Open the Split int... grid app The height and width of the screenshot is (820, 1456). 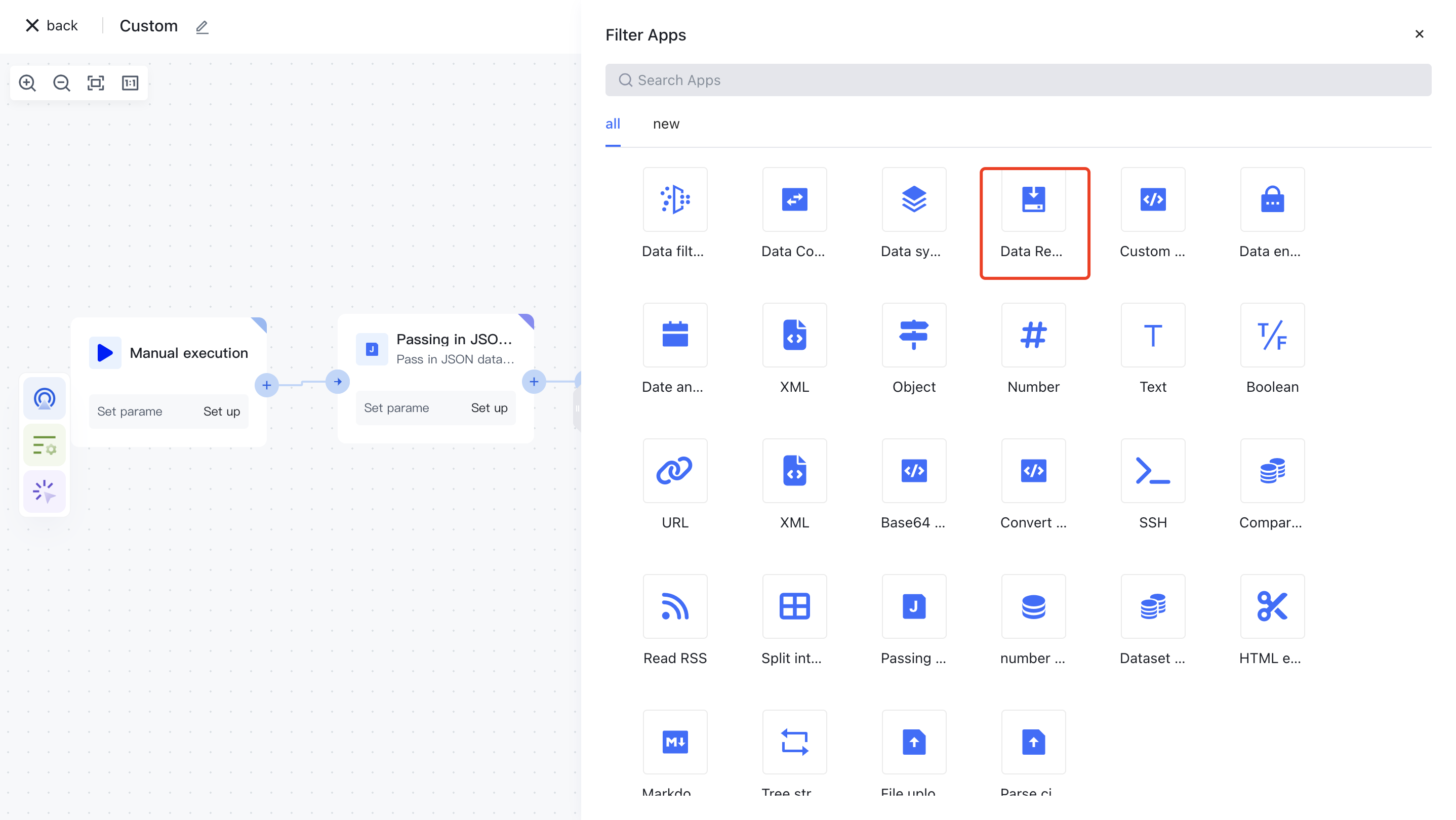tap(794, 606)
